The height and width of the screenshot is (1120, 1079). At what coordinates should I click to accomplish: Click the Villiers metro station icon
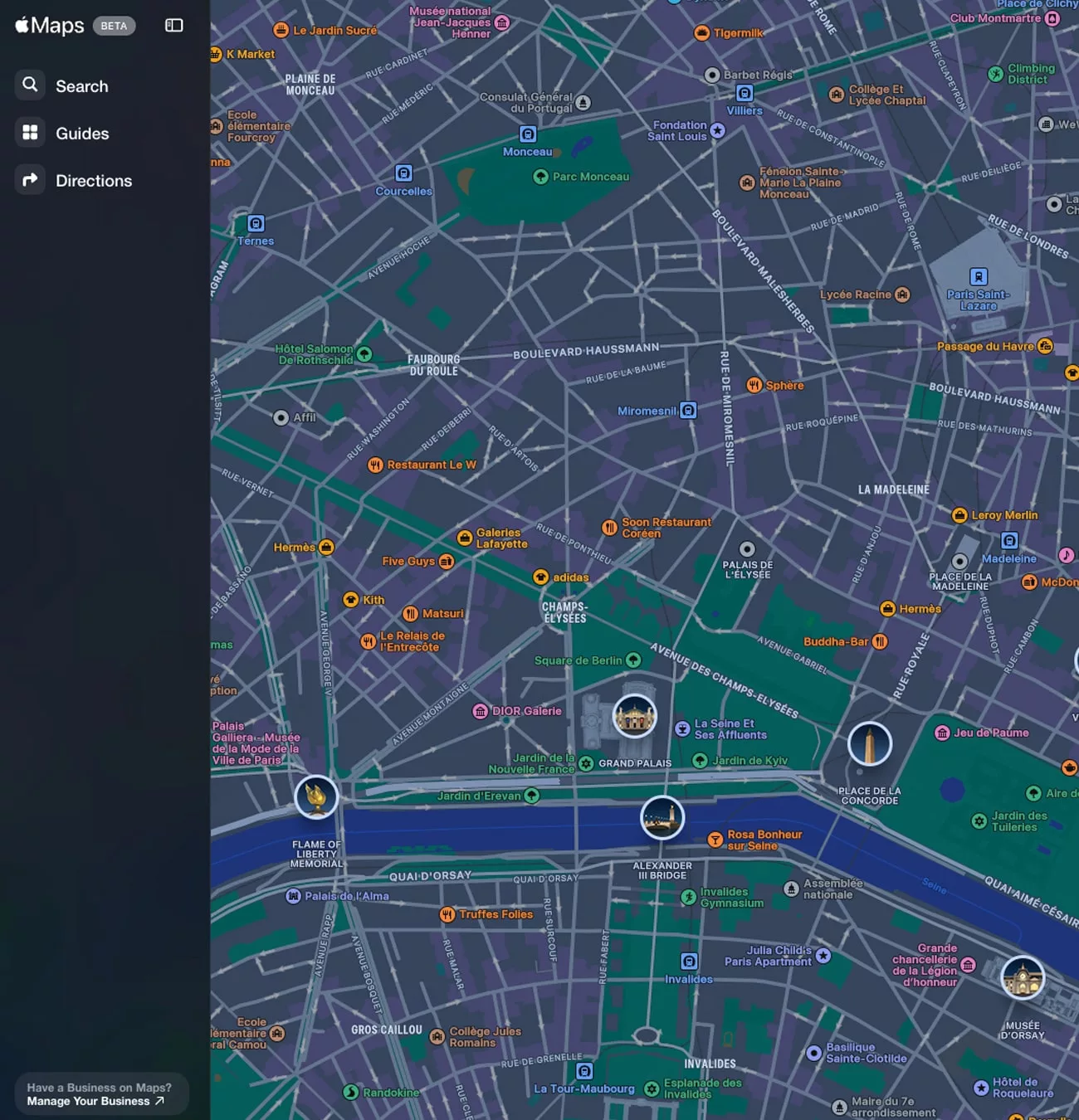tap(745, 93)
